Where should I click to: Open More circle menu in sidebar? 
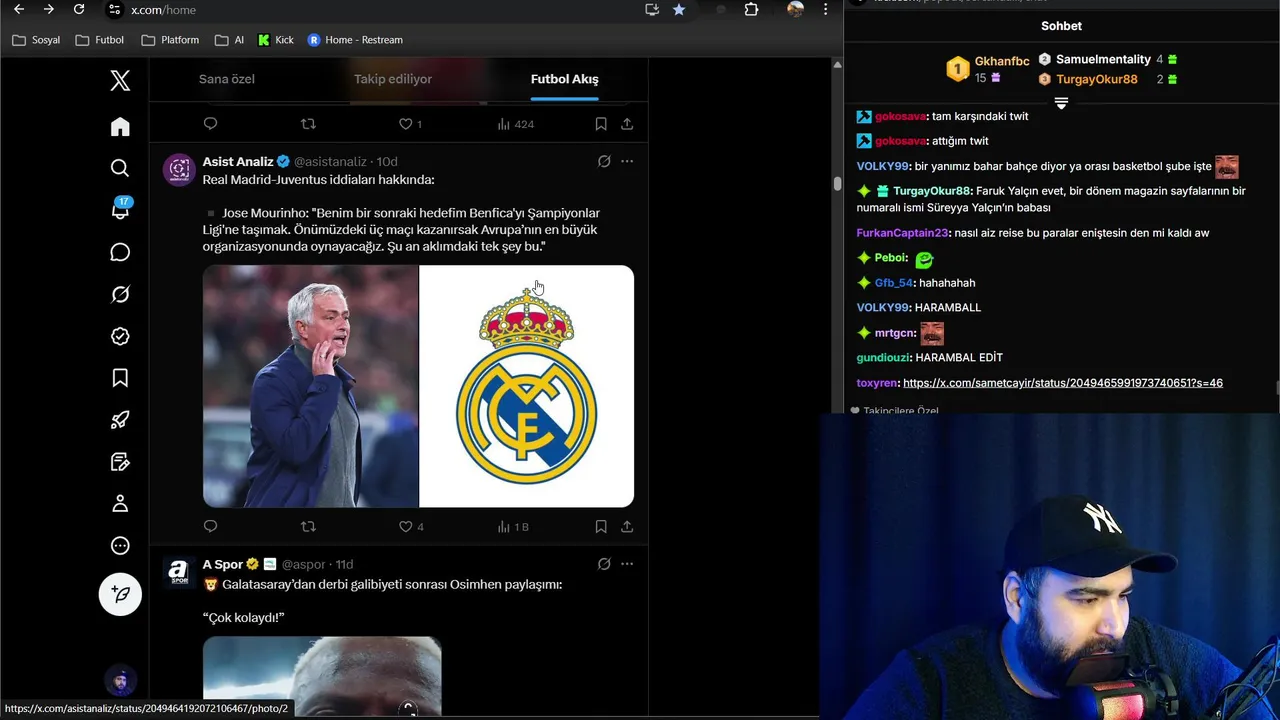click(x=120, y=546)
